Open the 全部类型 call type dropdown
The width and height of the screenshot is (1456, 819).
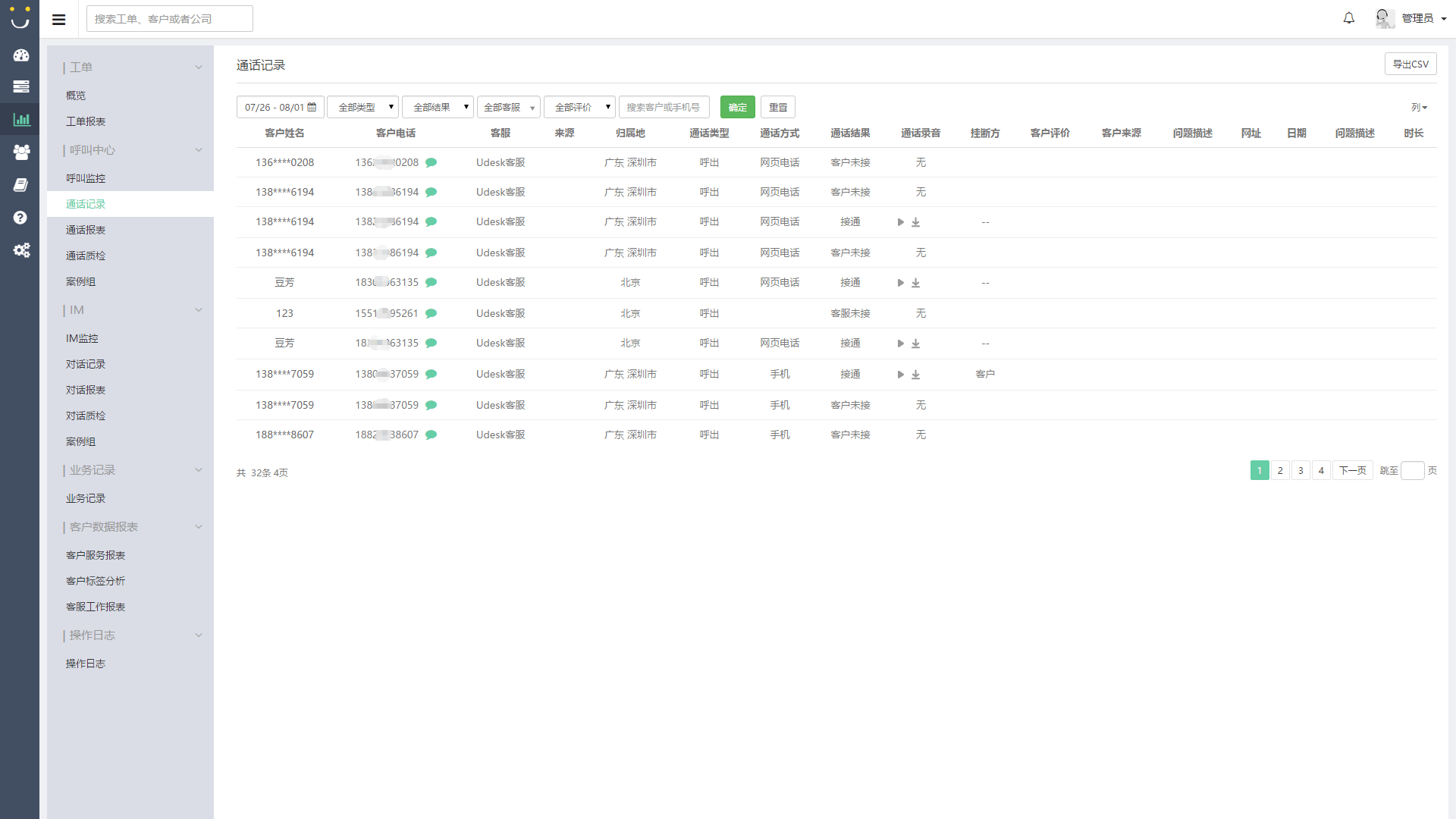[362, 107]
